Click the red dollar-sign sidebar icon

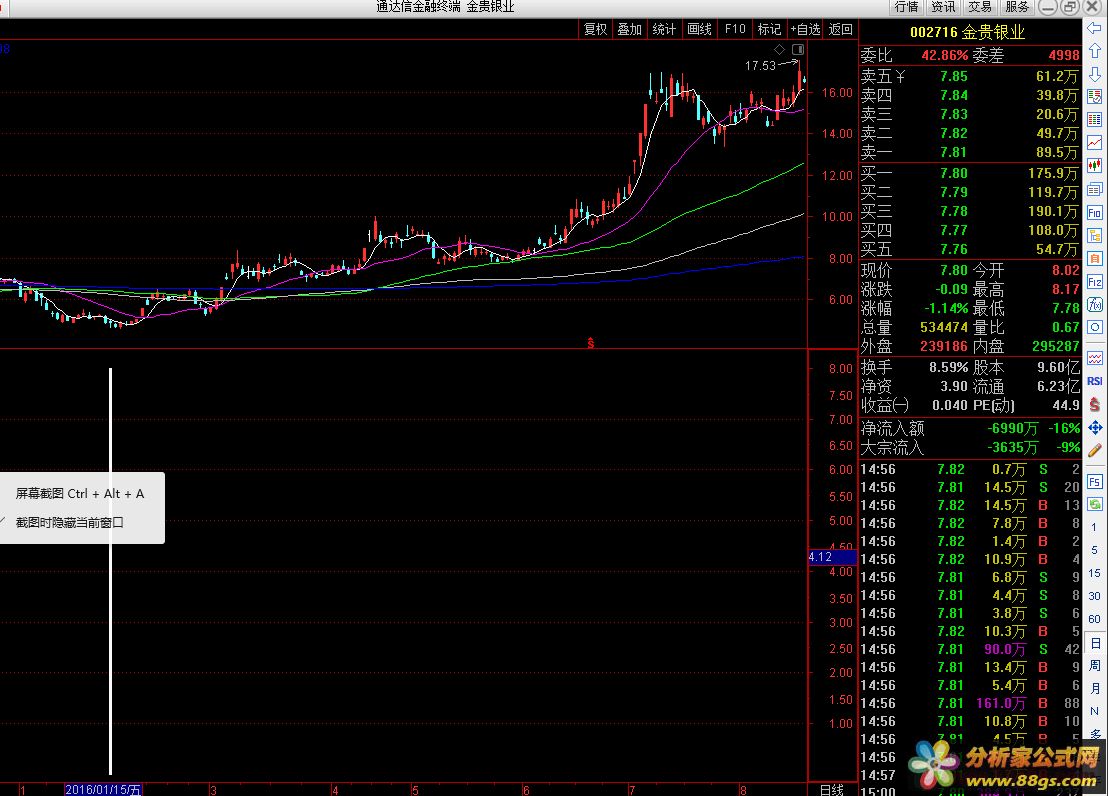point(1095,404)
